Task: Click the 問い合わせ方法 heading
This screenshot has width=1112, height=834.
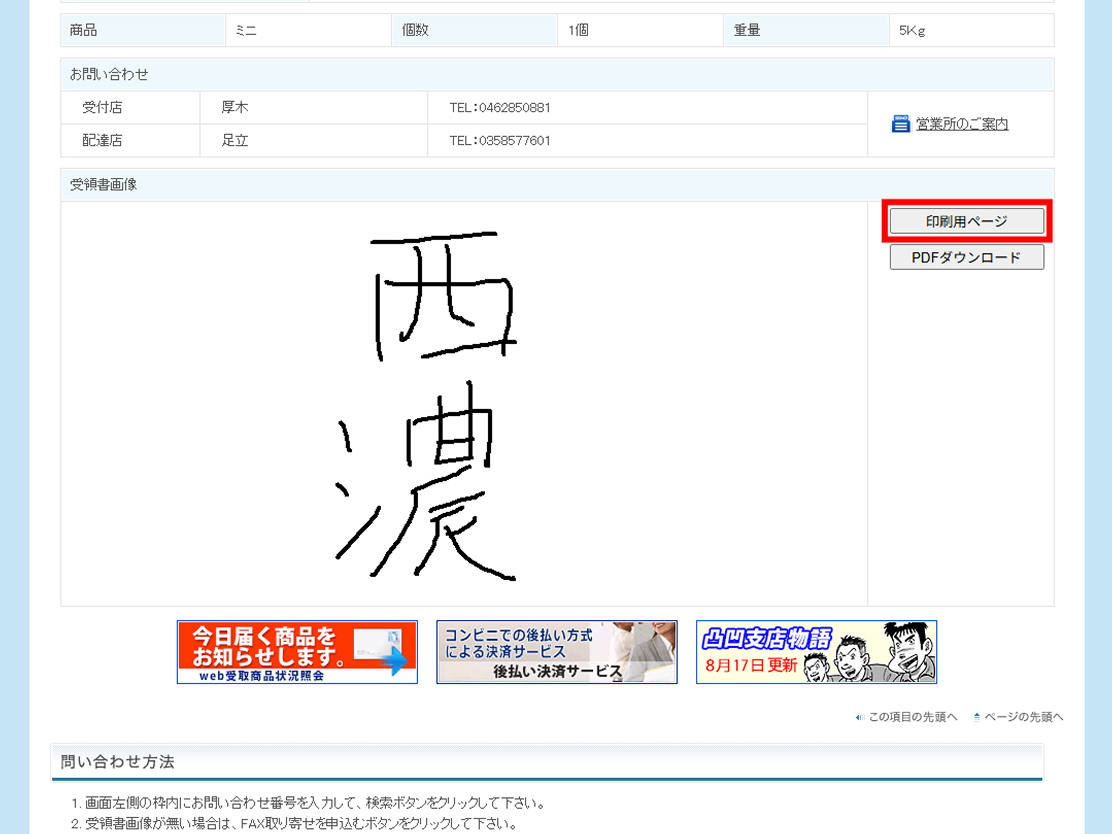Action: (118, 762)
